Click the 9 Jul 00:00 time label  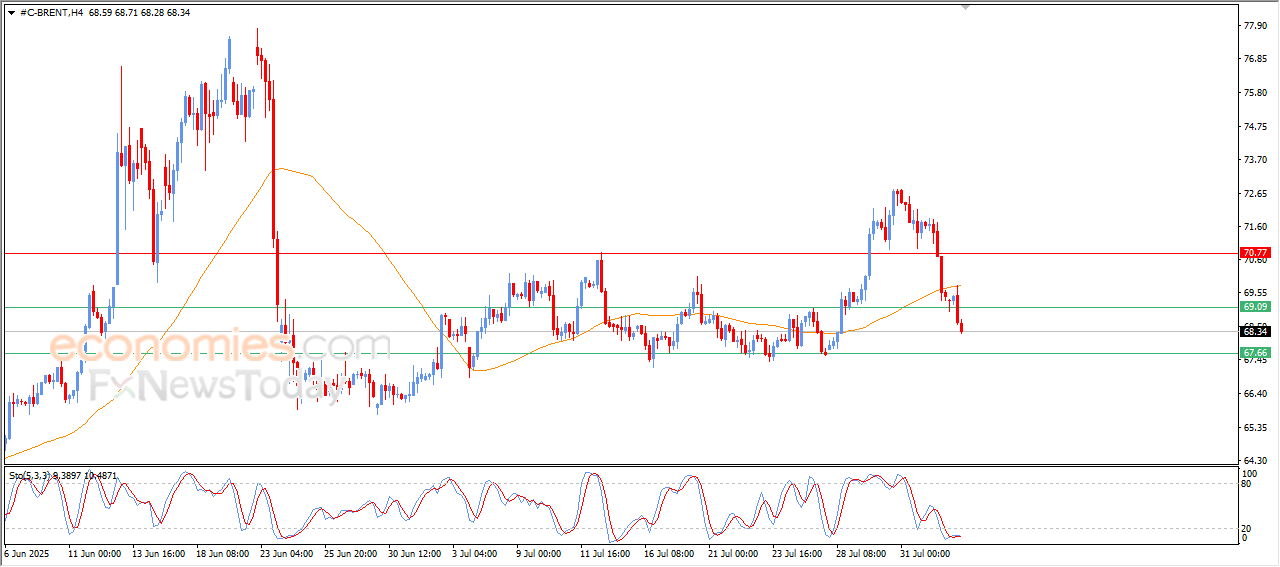540,552
